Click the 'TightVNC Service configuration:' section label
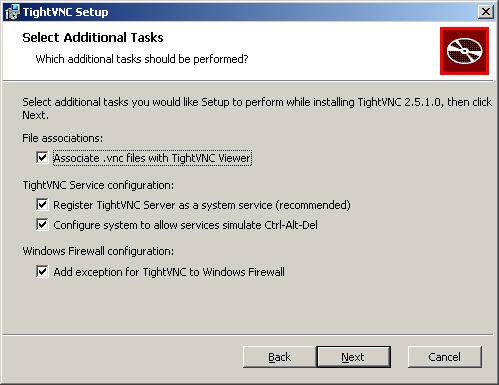 click(x=98, y=185)
